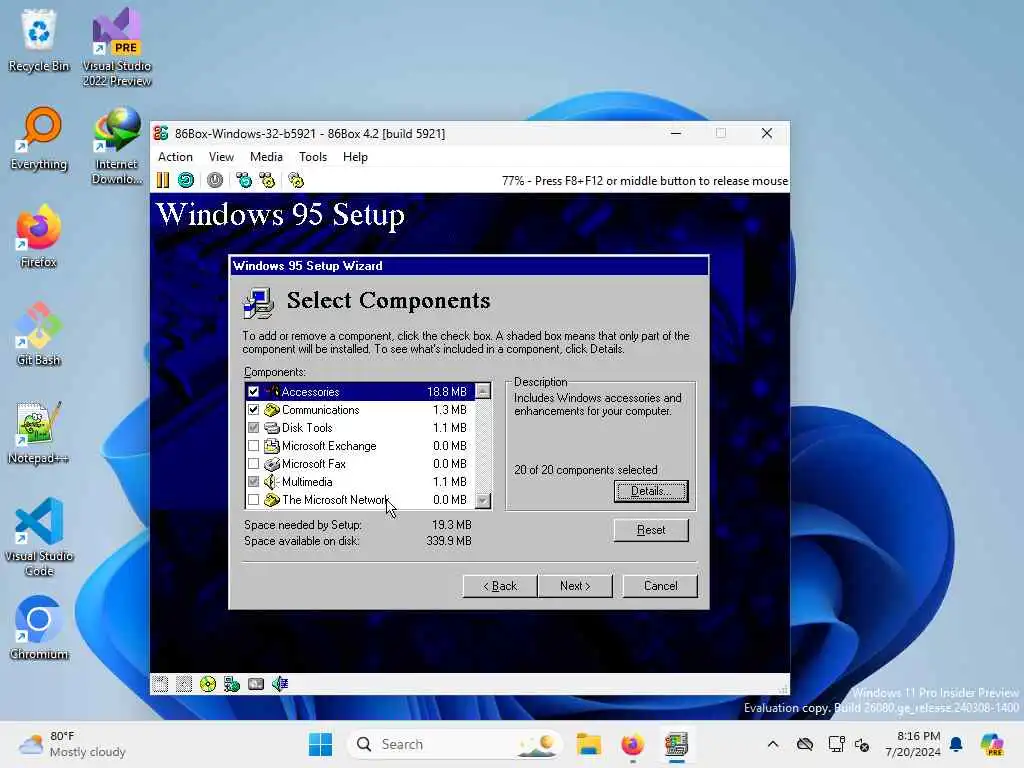Select the Communications row in components list
The image size is (1024, 768).
click(360, 410)
